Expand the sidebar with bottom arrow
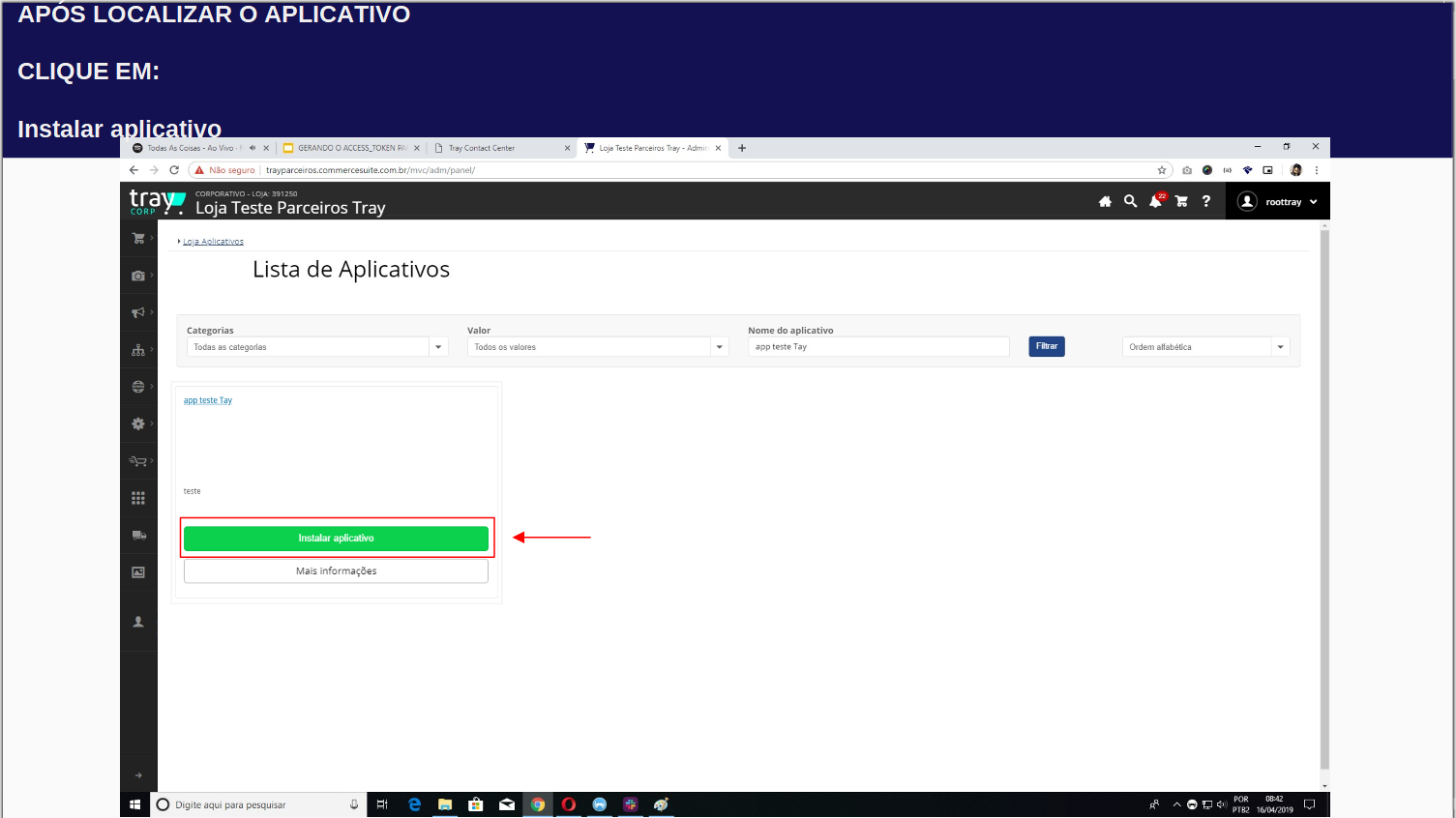This screenshot has width=1456, height=818. (138, 775)
